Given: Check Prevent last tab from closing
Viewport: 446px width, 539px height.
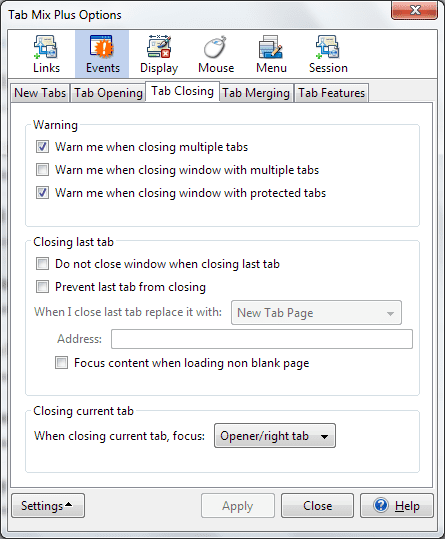Looking at the screenshot, I should click(42, 287).
